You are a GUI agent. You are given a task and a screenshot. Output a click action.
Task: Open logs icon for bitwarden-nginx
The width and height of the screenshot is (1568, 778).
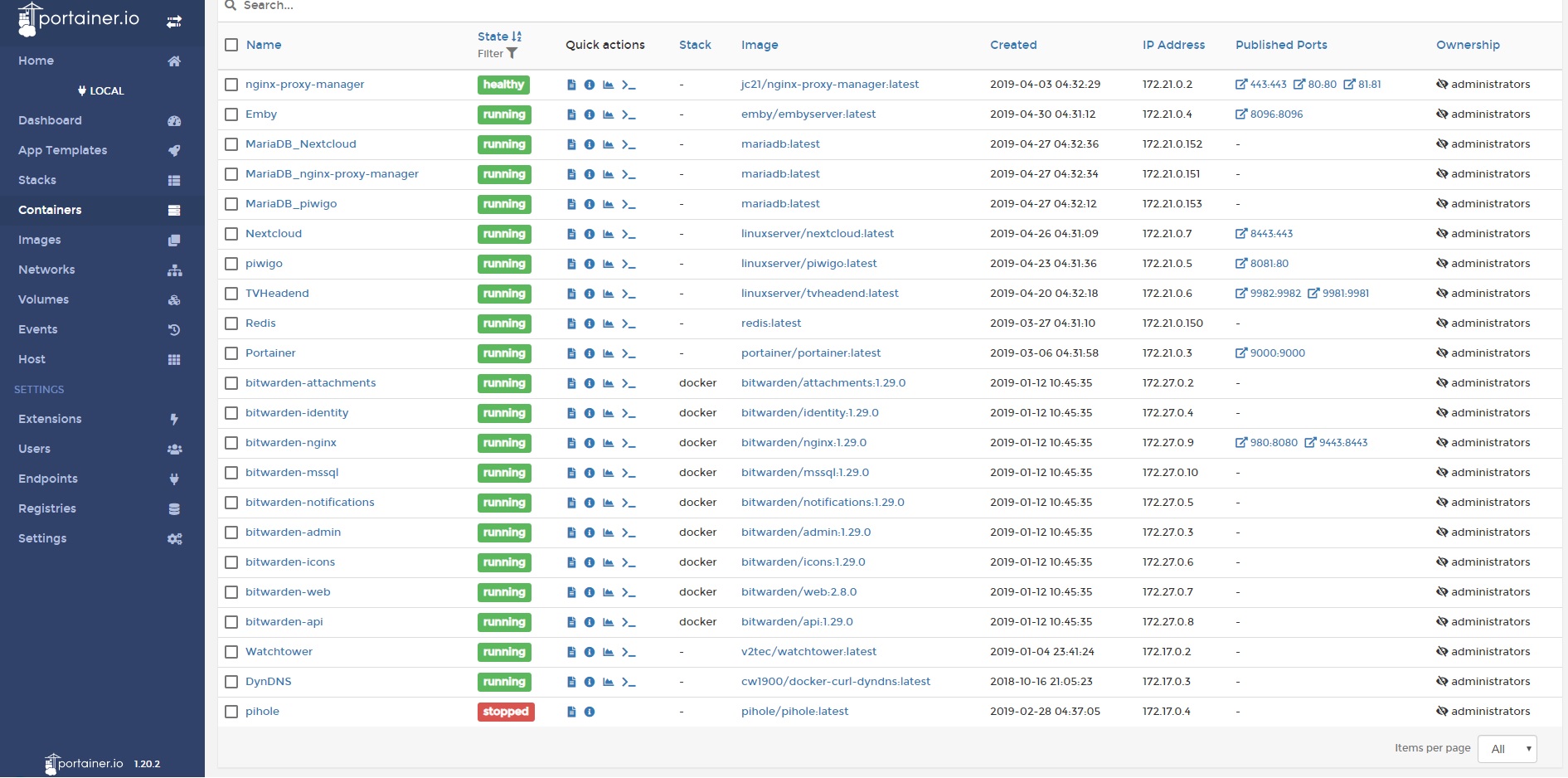tap(571, 443)
